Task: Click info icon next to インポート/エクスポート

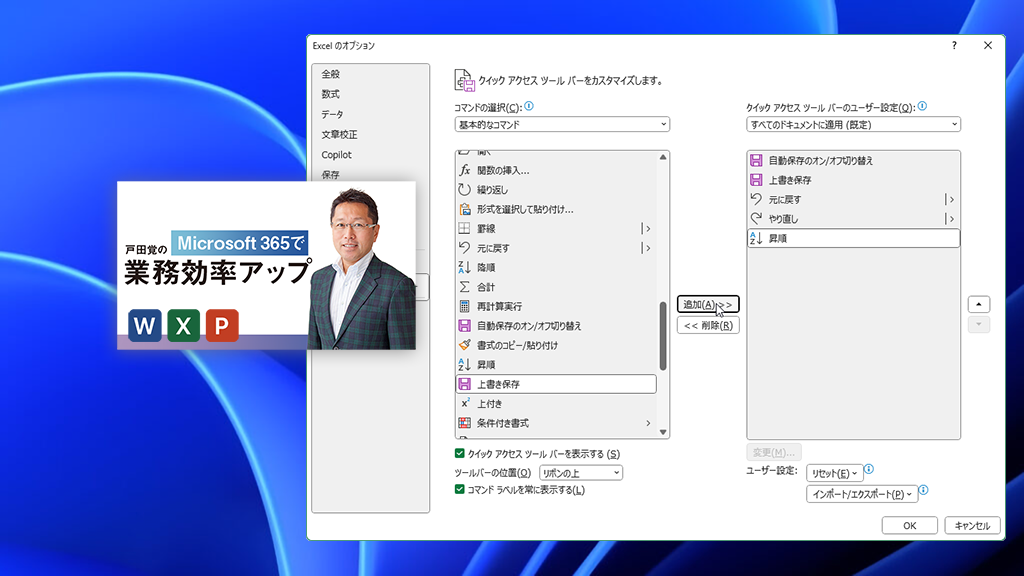Action: click(923, 490)
